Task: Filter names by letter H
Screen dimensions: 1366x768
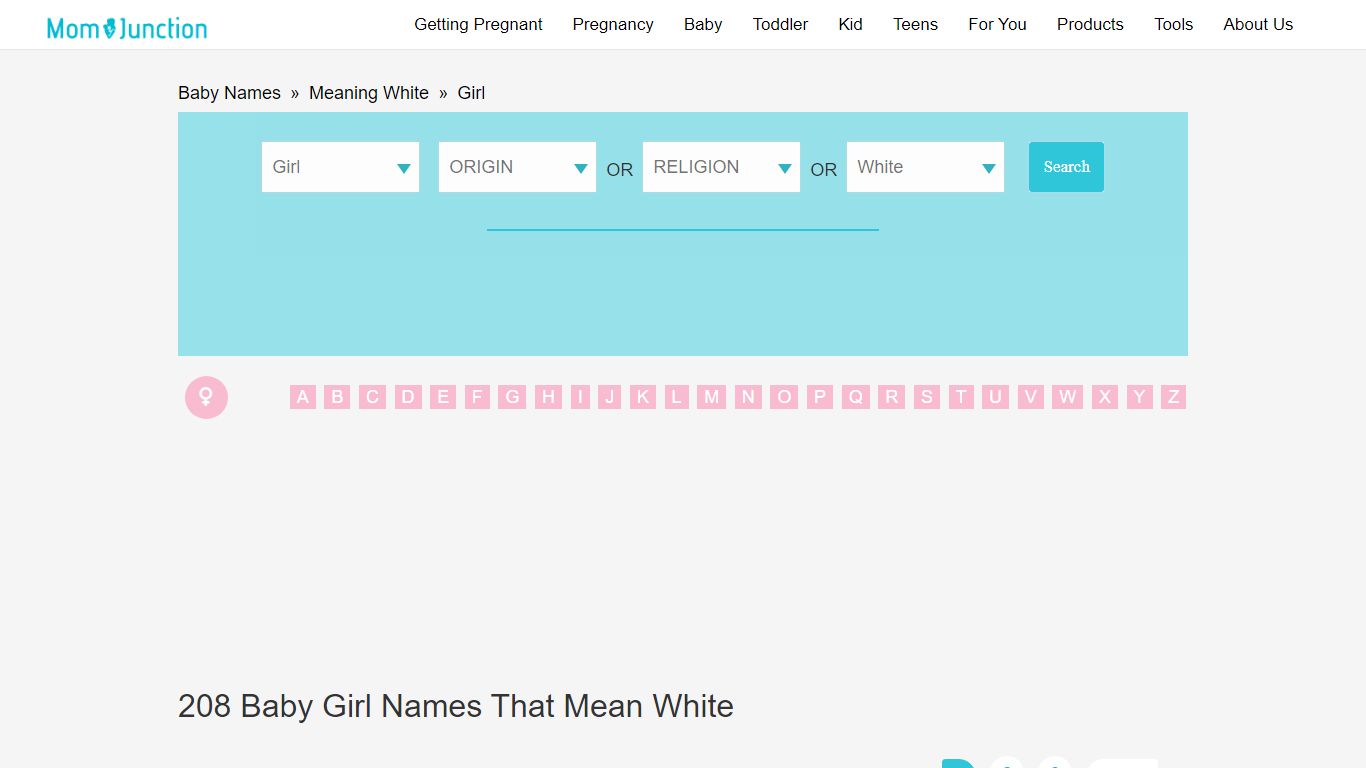Action: coord(548,397)
